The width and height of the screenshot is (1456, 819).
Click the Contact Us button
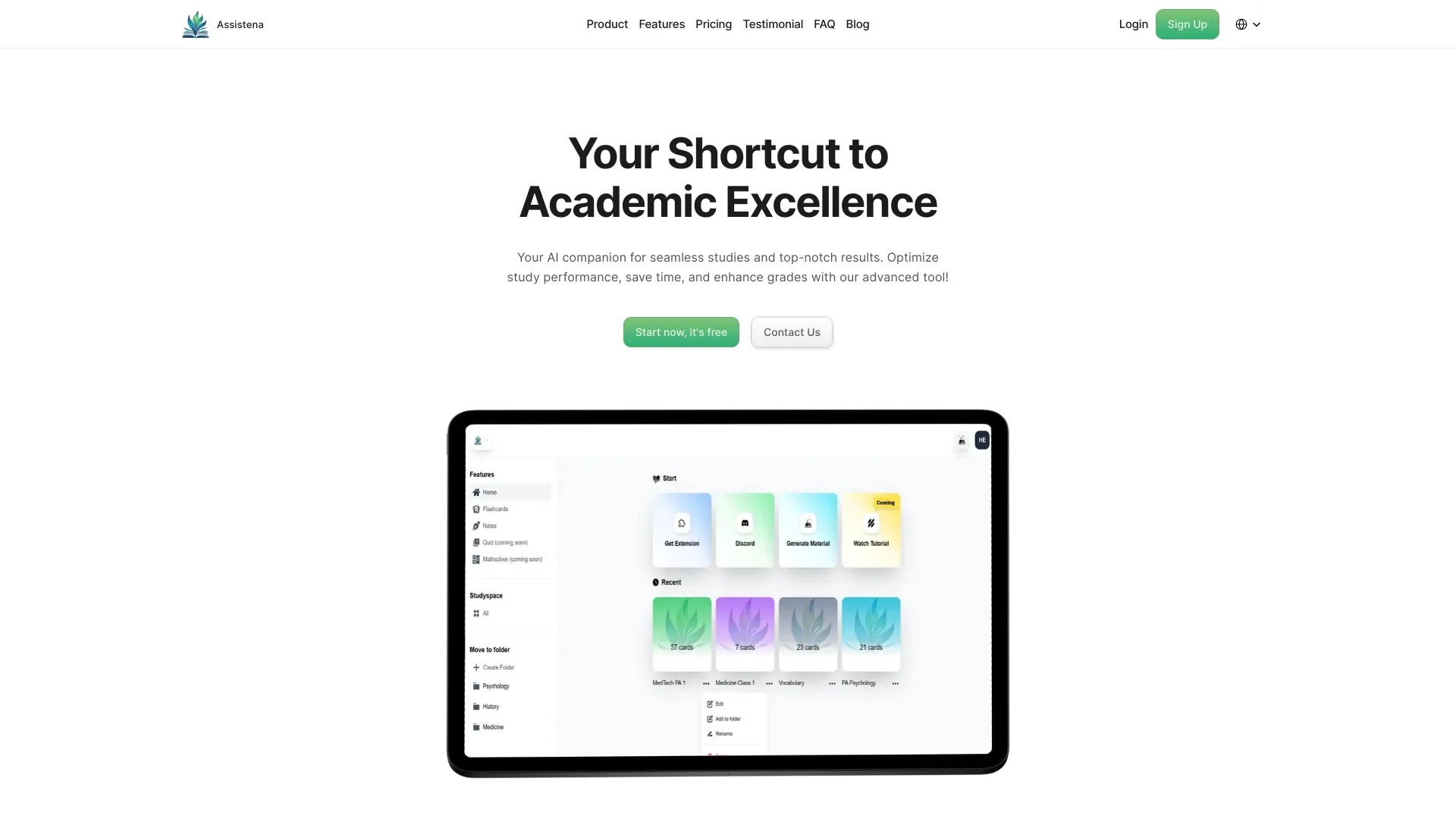791,331
